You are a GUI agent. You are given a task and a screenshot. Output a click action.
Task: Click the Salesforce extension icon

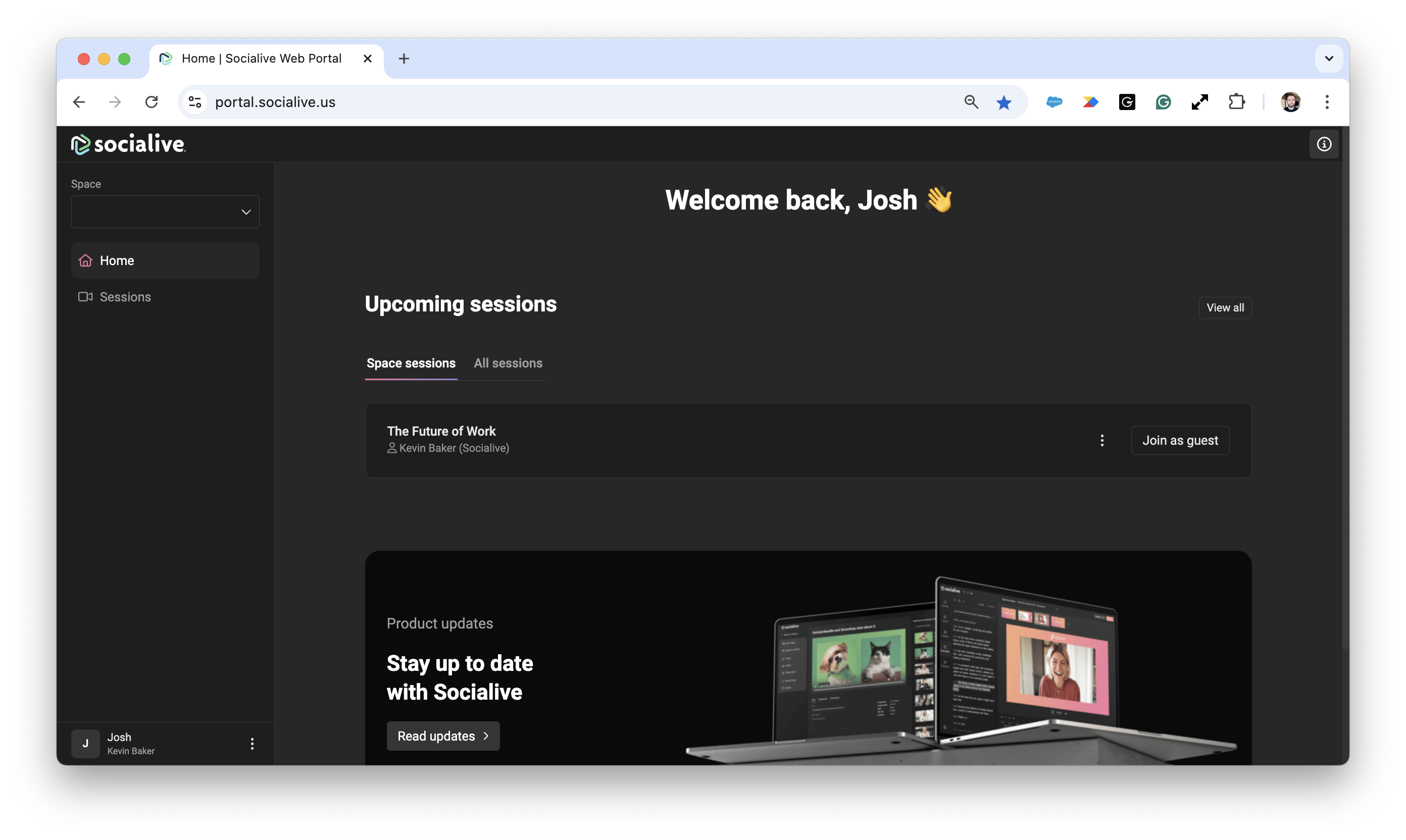pos(1054,102)
